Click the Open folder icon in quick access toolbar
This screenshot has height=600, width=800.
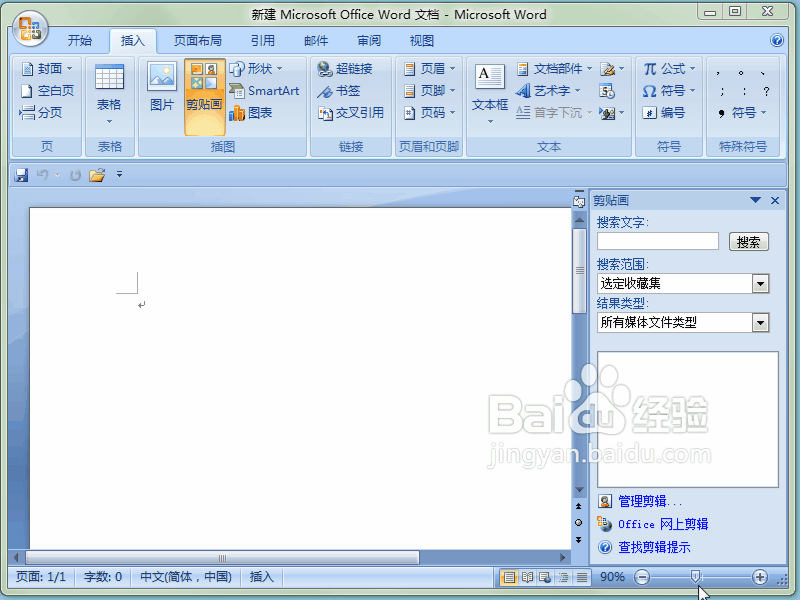click(97, 175)
